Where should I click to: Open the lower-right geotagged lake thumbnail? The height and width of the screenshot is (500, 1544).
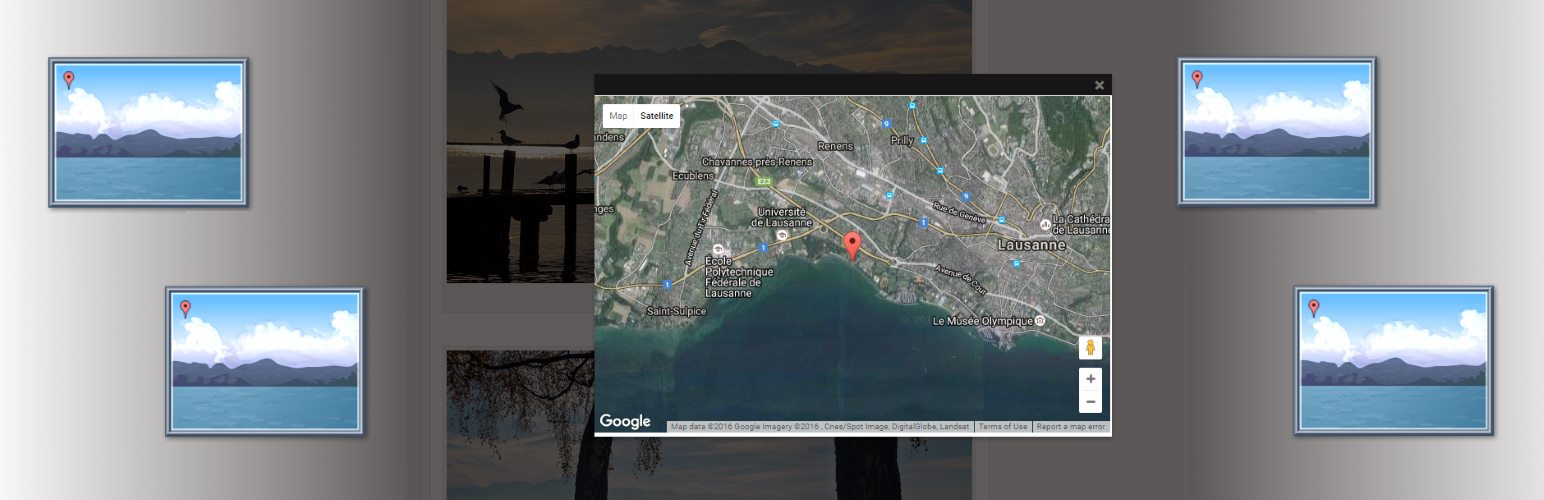(x=1393, y=361)
